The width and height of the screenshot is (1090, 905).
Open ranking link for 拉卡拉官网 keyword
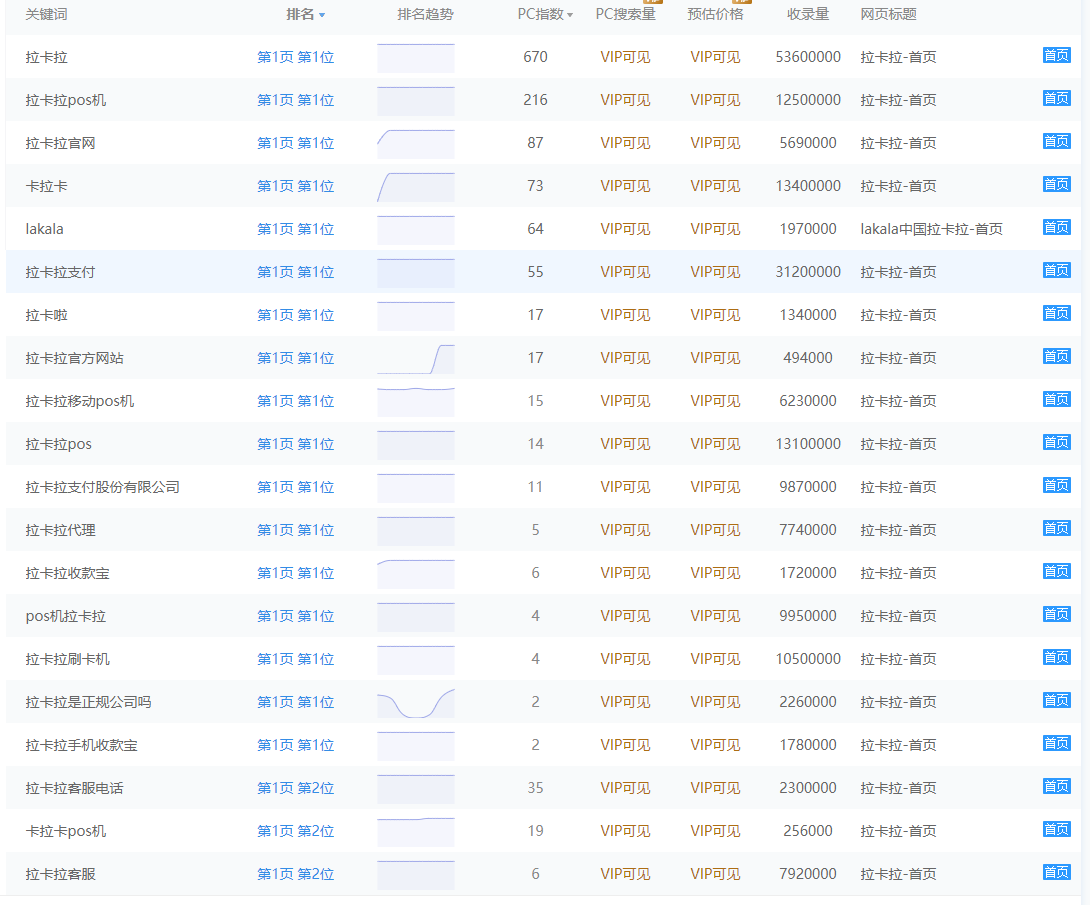point(295,143)
